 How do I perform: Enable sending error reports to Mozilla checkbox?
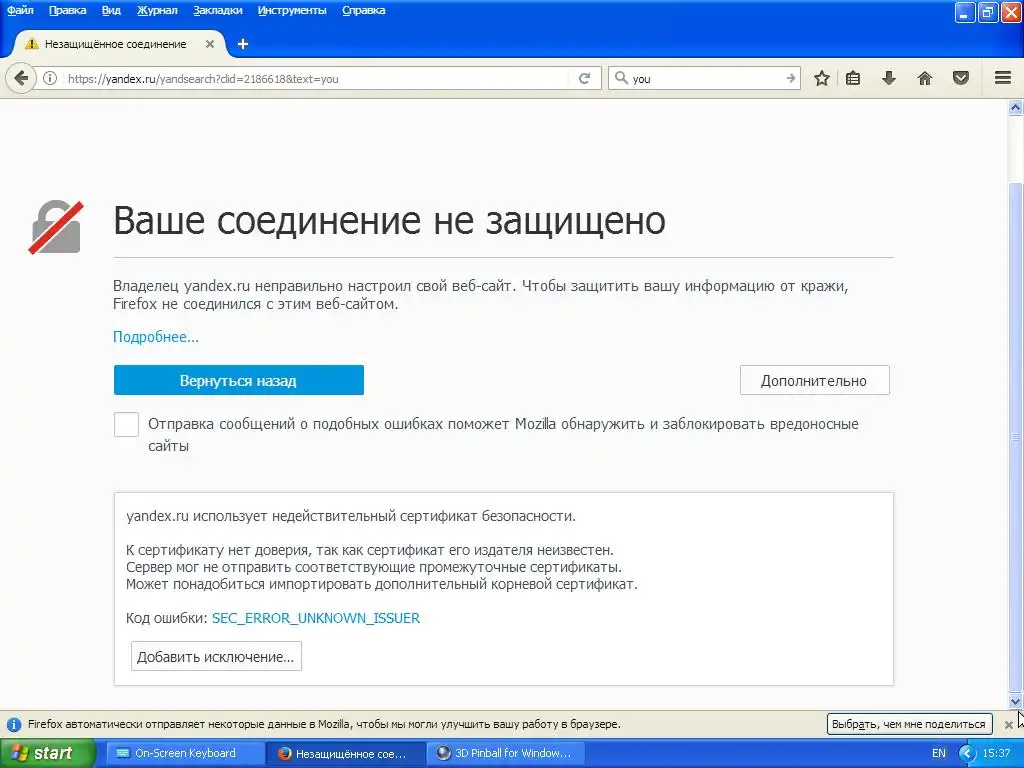(x=126, y=424)
